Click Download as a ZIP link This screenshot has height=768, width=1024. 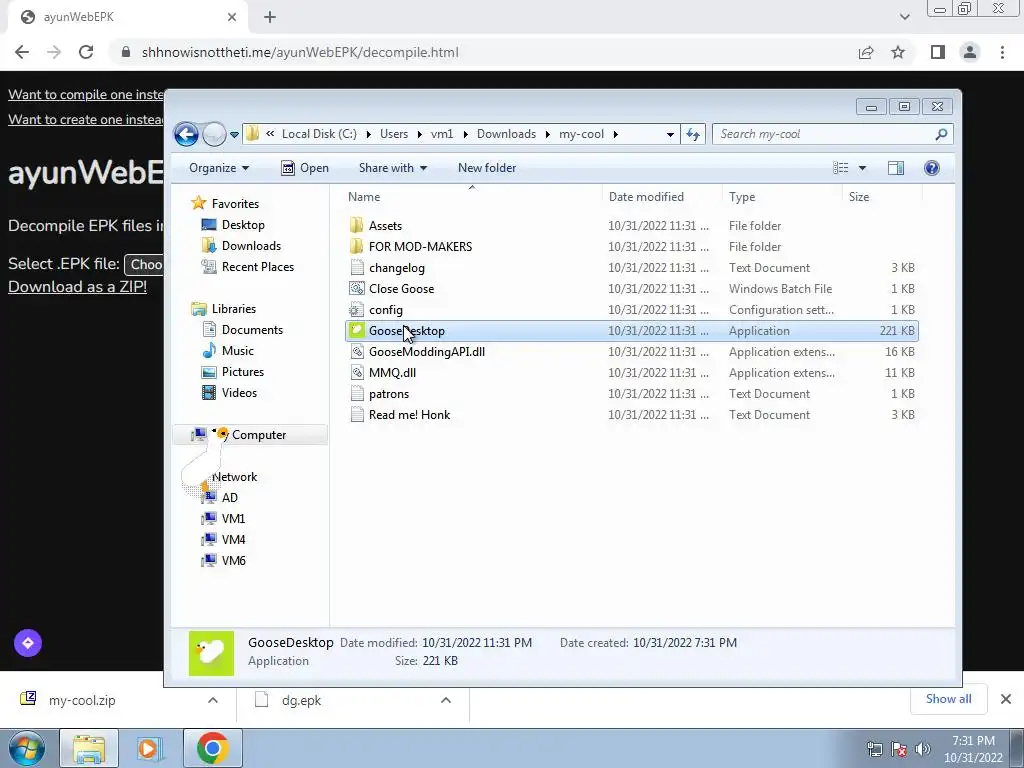click(77, 287)
